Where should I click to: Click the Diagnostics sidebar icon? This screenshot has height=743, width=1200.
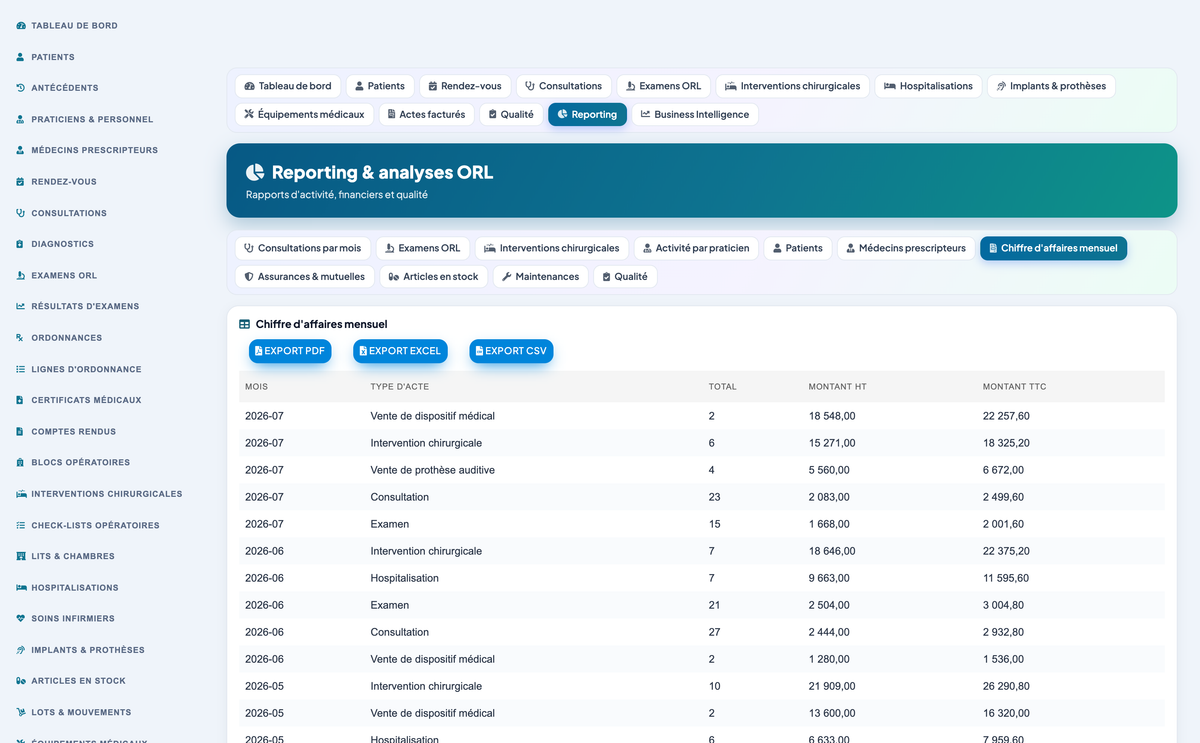[x=21, y=244]
